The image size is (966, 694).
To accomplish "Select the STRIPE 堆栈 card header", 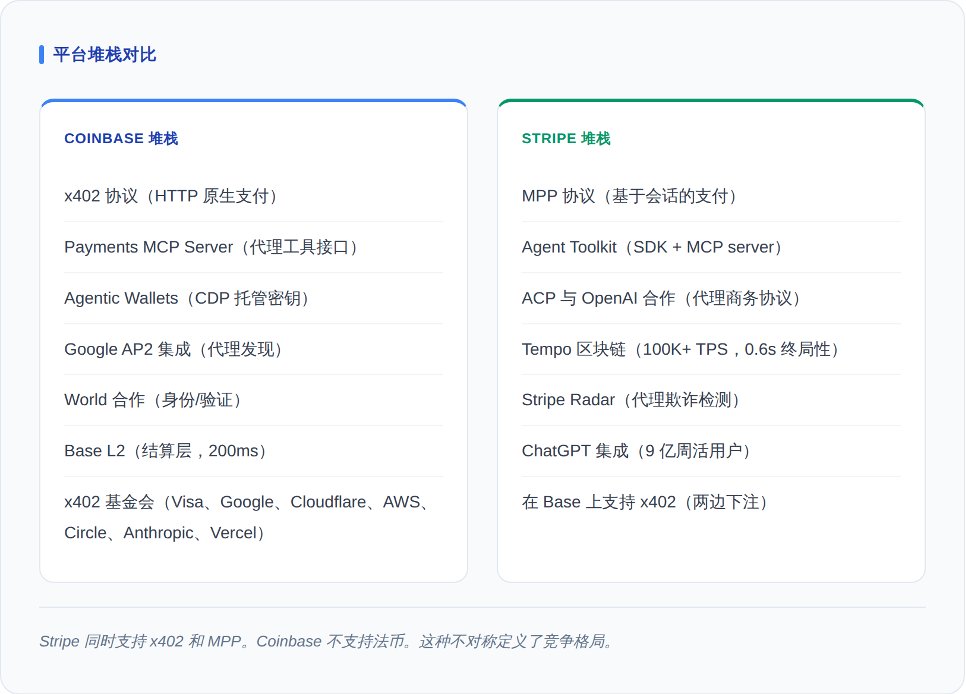I will click(566, 139).
